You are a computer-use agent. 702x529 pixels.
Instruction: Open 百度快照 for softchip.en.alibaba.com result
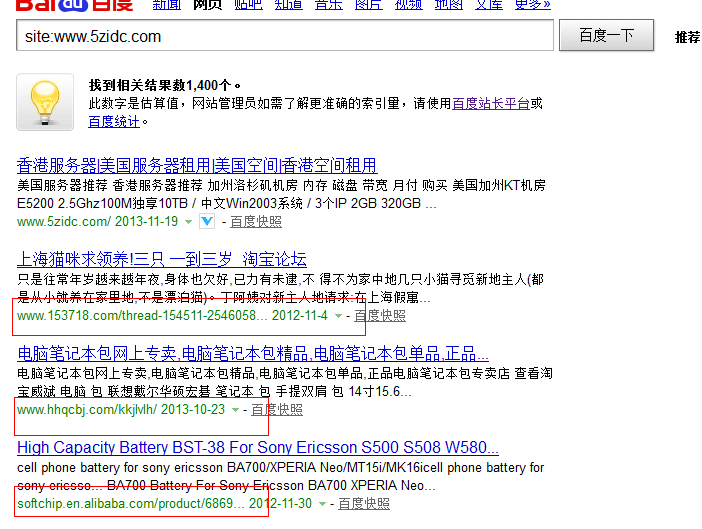click(x=364, y=503)
